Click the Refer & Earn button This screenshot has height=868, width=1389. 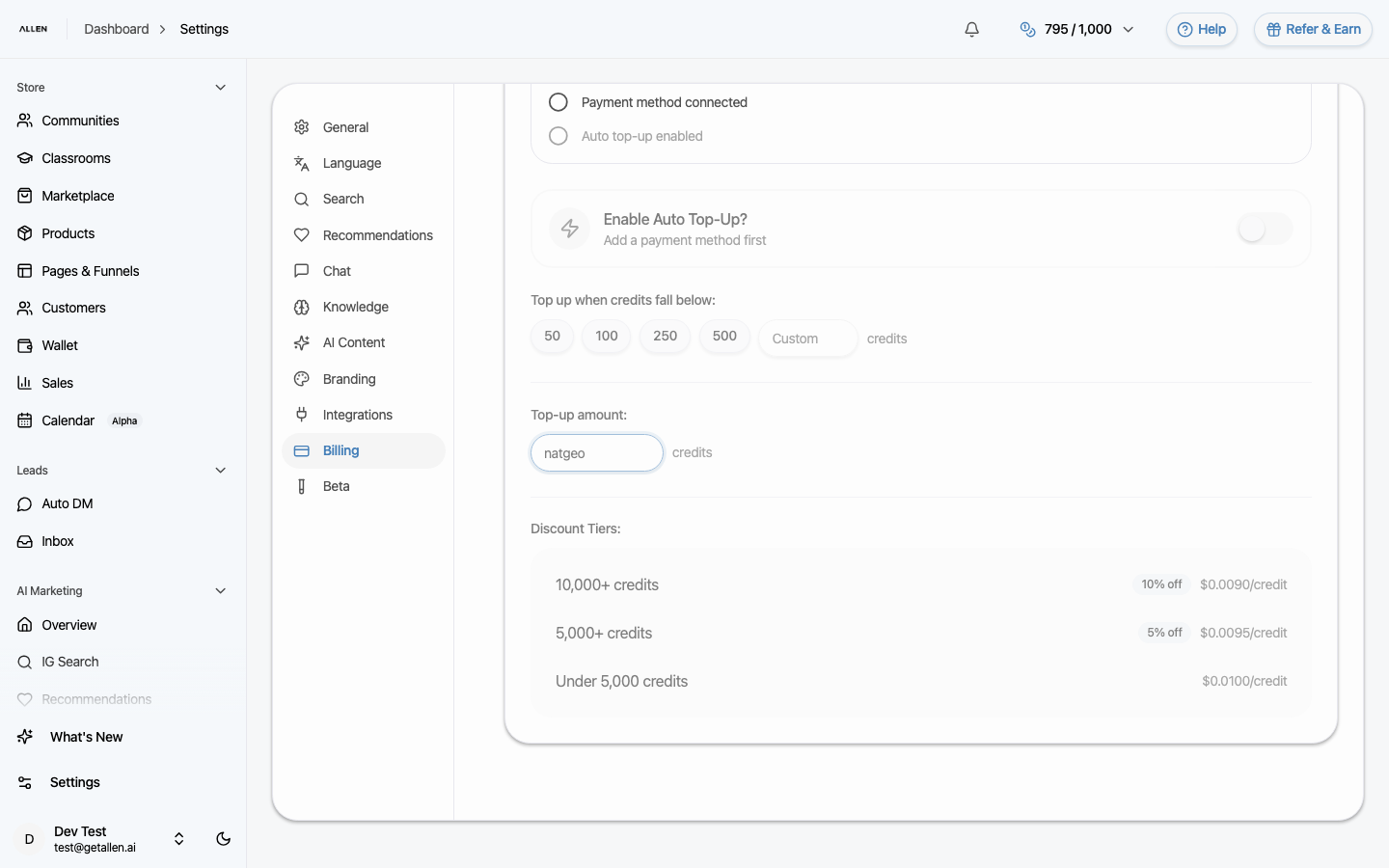coord(1313,29)
